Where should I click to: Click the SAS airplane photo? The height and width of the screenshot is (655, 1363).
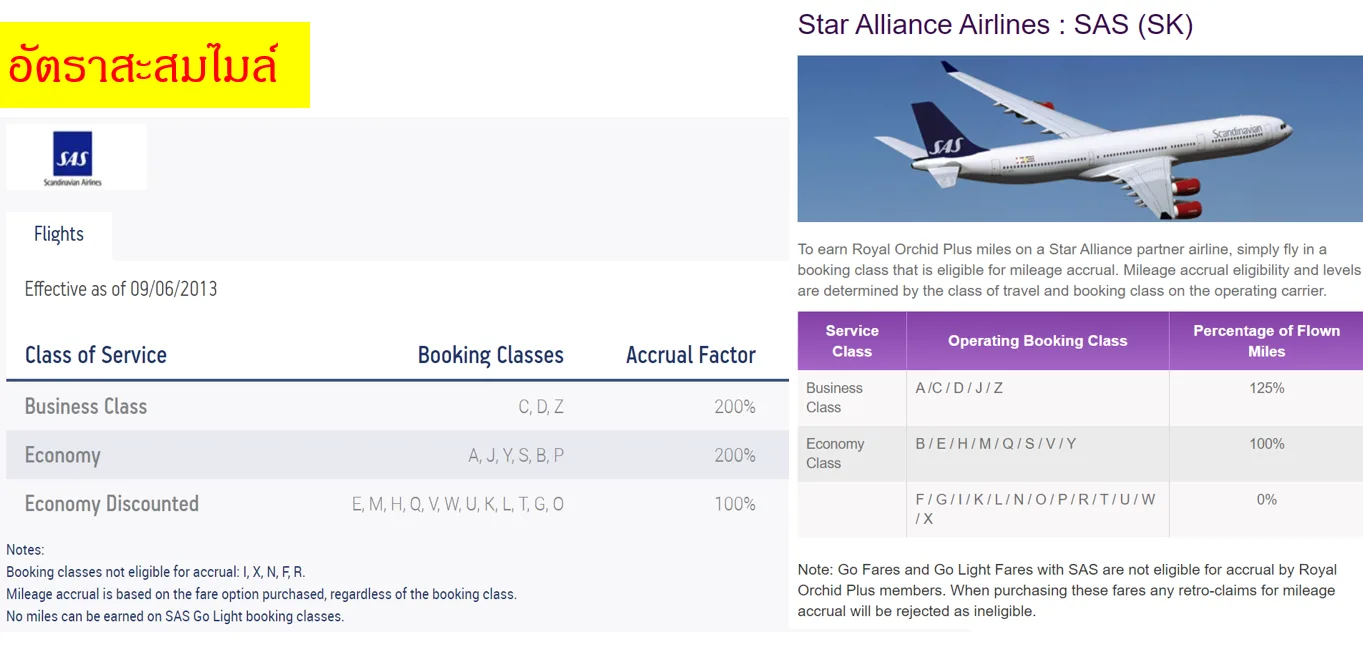(x=1079, y=139)
